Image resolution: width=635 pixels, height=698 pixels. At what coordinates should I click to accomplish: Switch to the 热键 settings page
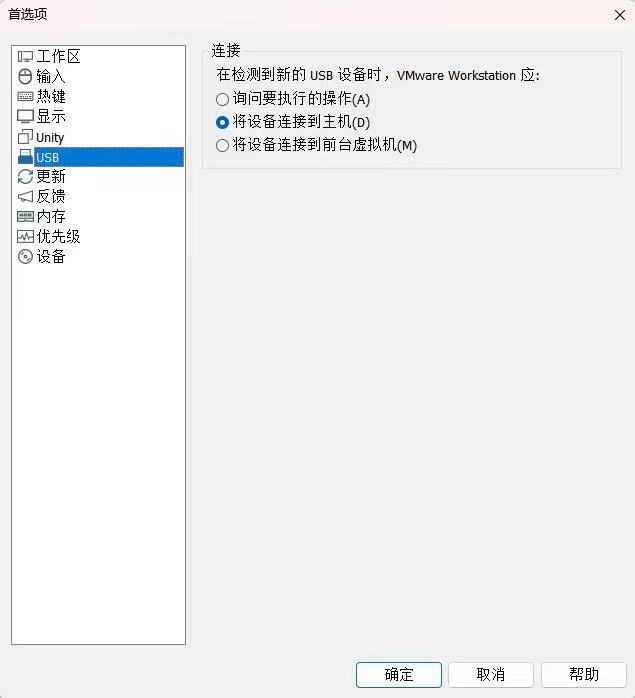click(x=51, y=96)
